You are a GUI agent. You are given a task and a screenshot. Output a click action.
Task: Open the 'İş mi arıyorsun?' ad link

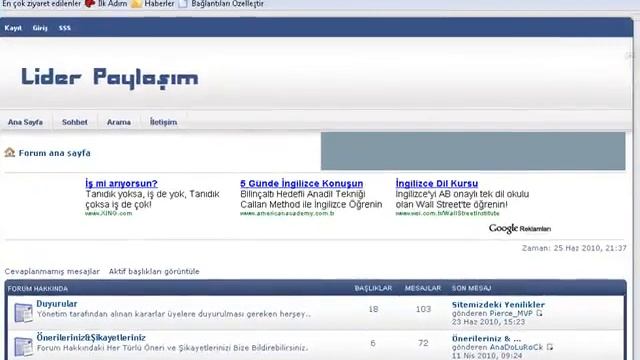121,184
